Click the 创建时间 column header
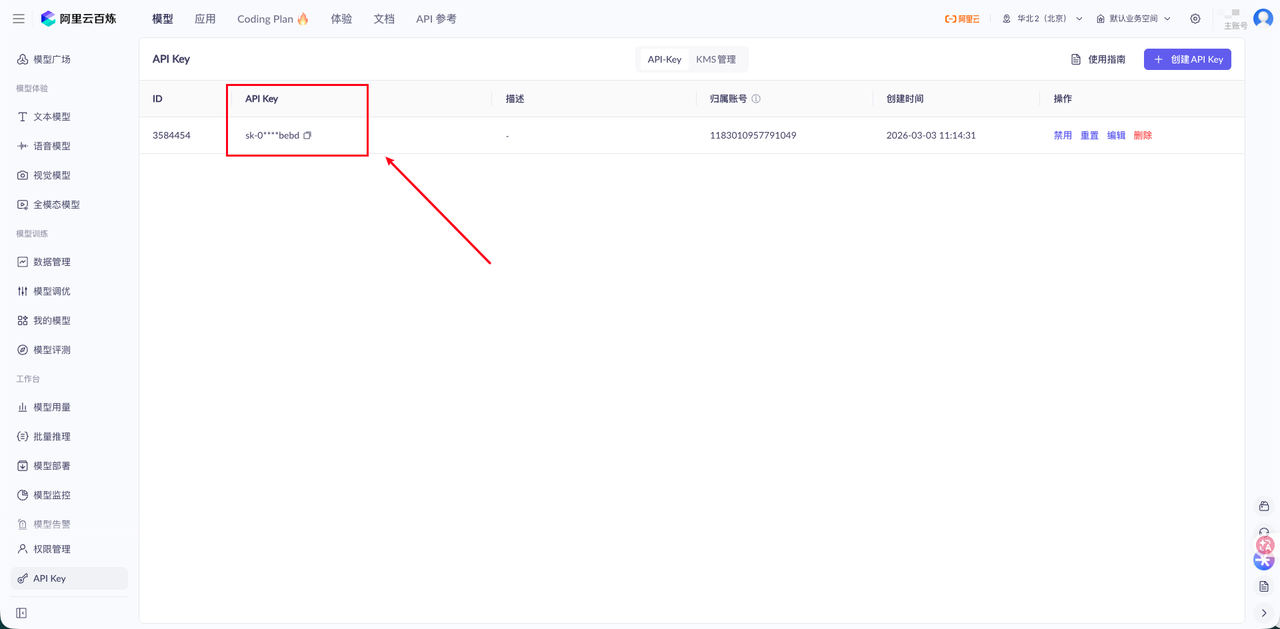Image resolution: width=1280 pixels, height=629 pixels. (905, 99)
